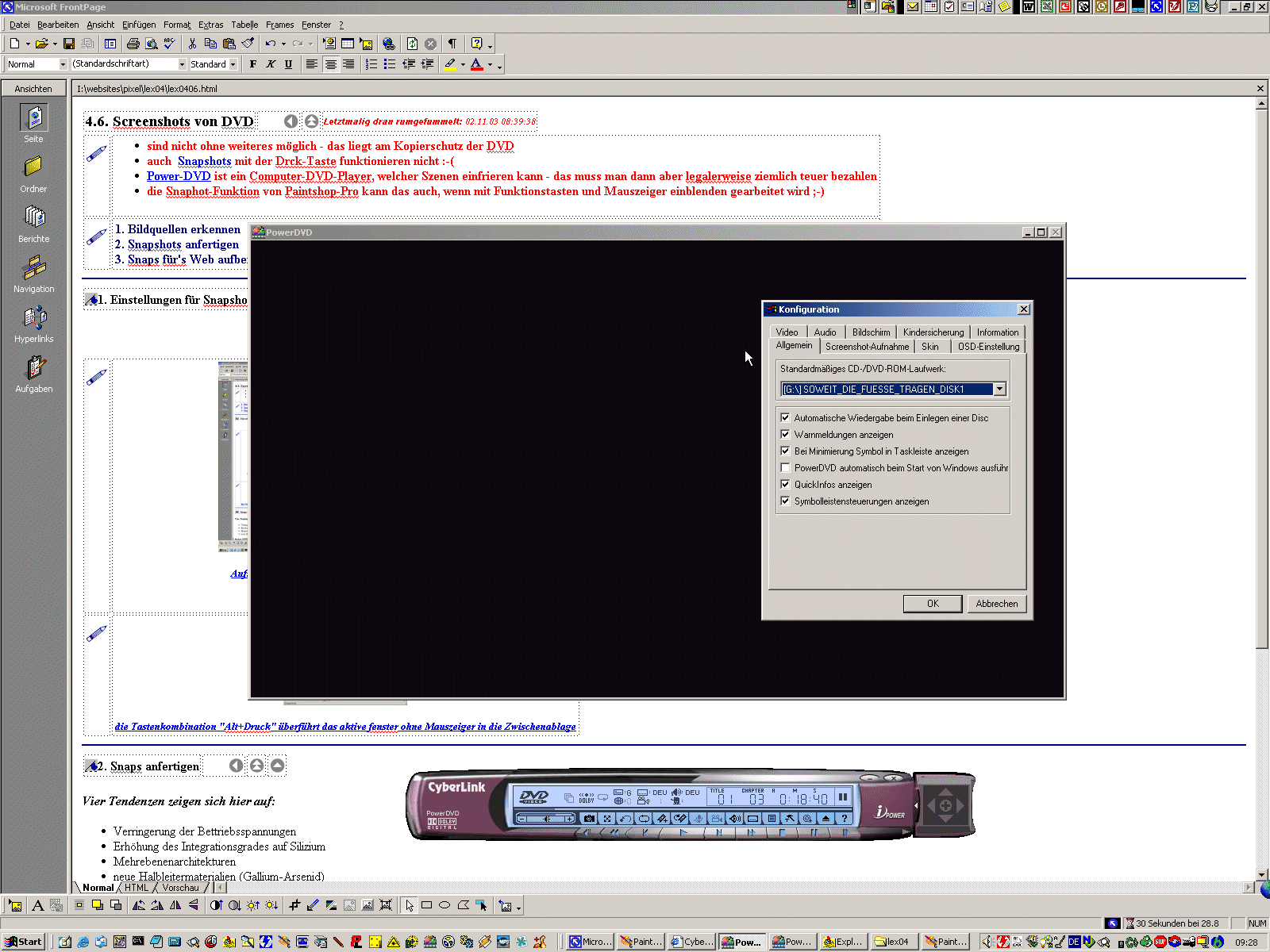Click the Text tool A in picture toolbar
Screen dimensions: 1270x952
coord(37,905)
